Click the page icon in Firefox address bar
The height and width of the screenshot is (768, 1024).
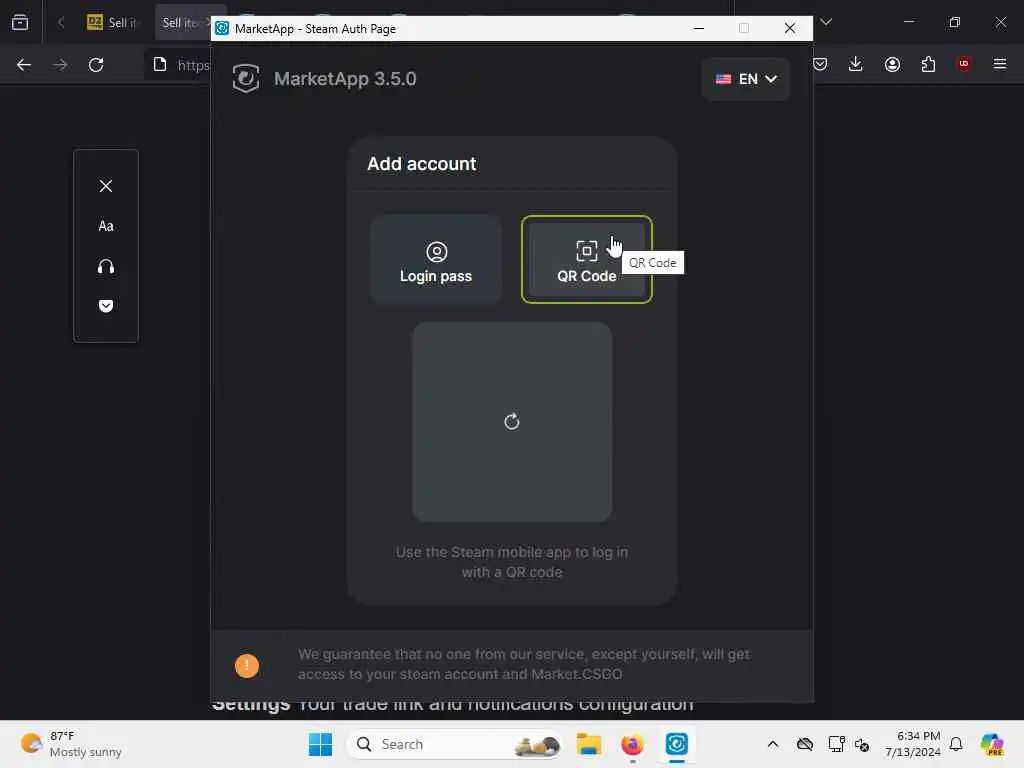[x=160, y=64]
